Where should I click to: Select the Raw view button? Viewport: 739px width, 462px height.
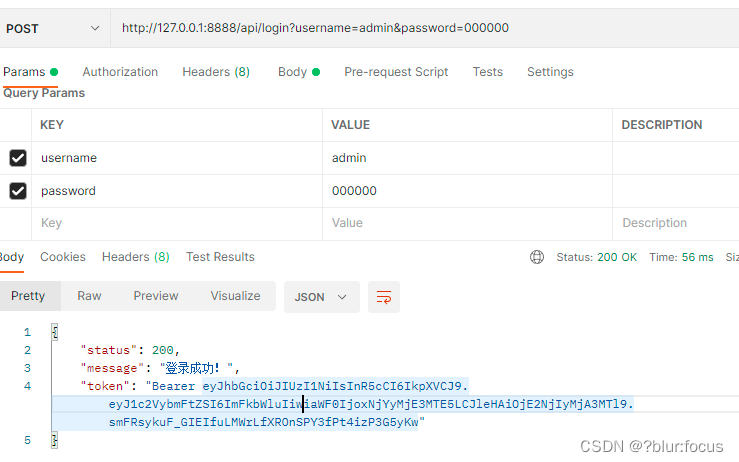(x=89, y=296)
